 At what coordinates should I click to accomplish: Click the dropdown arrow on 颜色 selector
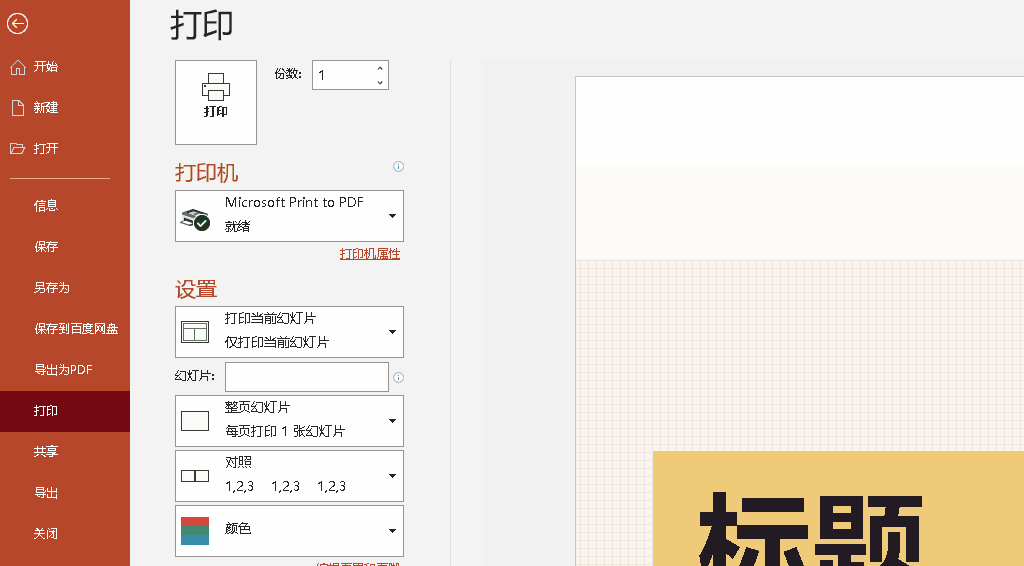(392, 531)
